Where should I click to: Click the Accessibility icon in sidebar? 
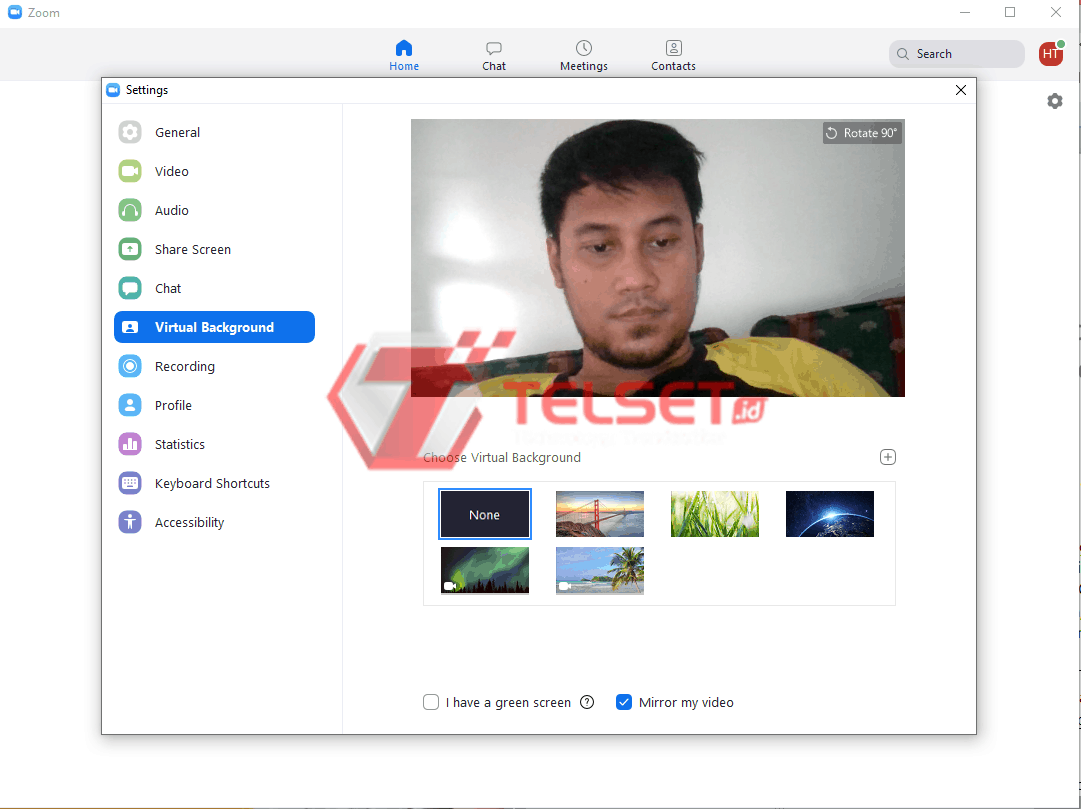click(x=130, y=522)
